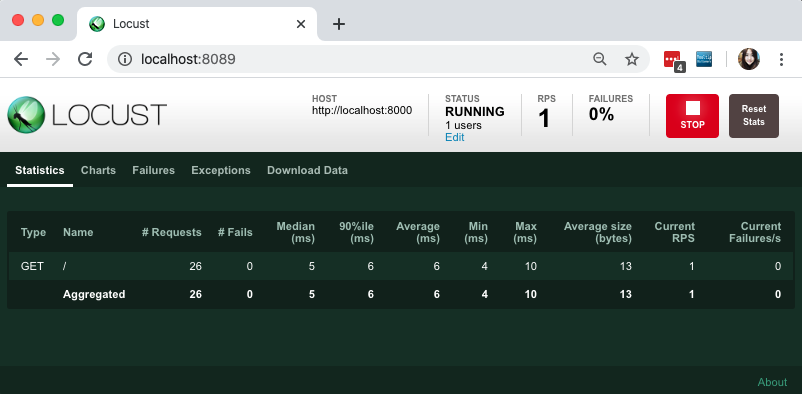Click the host value http://localhost:8000

(362, 110)
